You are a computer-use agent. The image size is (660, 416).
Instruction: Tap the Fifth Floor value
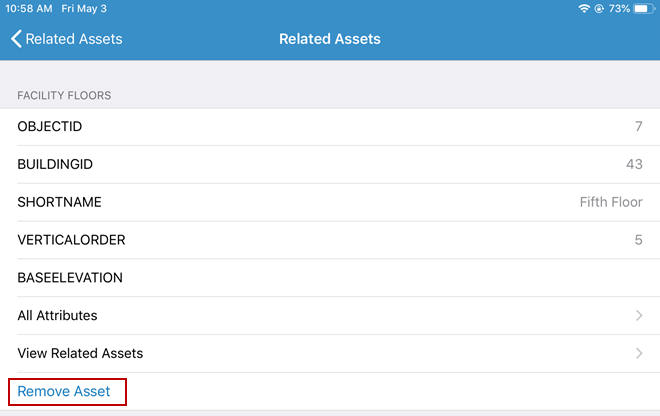[x=611, y=202]
